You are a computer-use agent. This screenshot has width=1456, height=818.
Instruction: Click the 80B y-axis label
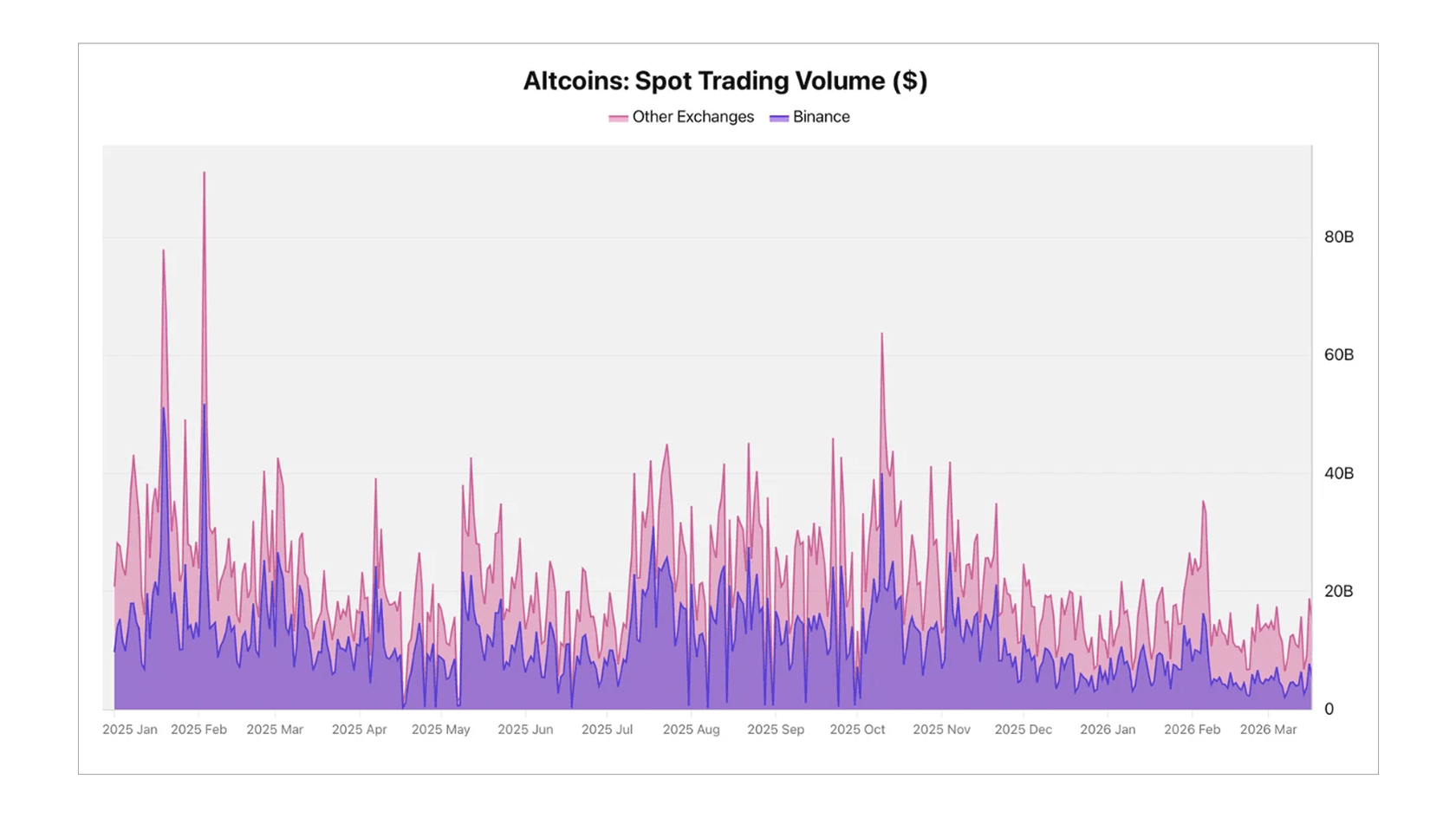(1338, 237)
